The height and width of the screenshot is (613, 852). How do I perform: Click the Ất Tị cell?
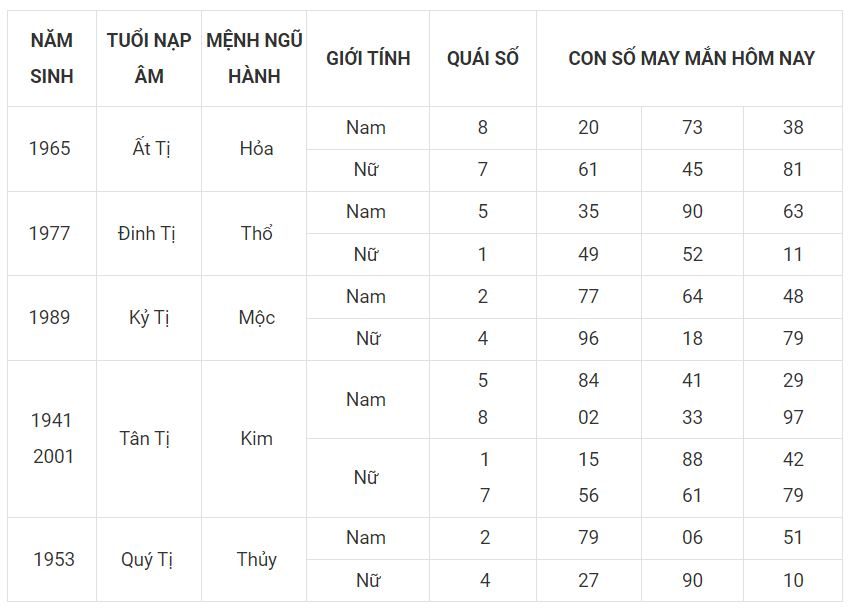coord(151,148)
